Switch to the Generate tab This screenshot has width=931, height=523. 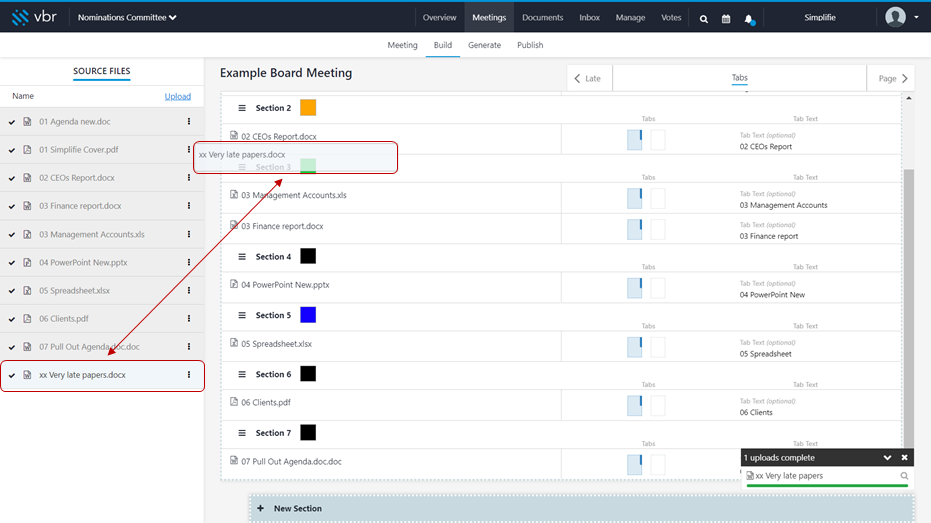click(x=484, y=45)
